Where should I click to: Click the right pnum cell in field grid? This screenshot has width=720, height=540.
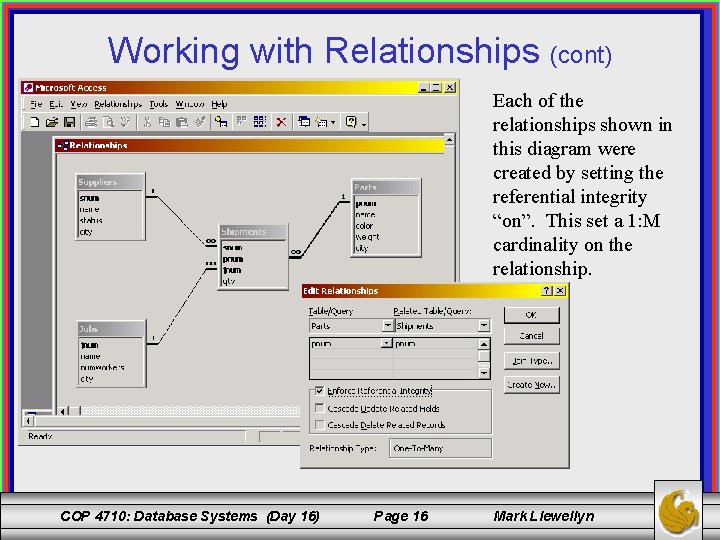[435, 343]
